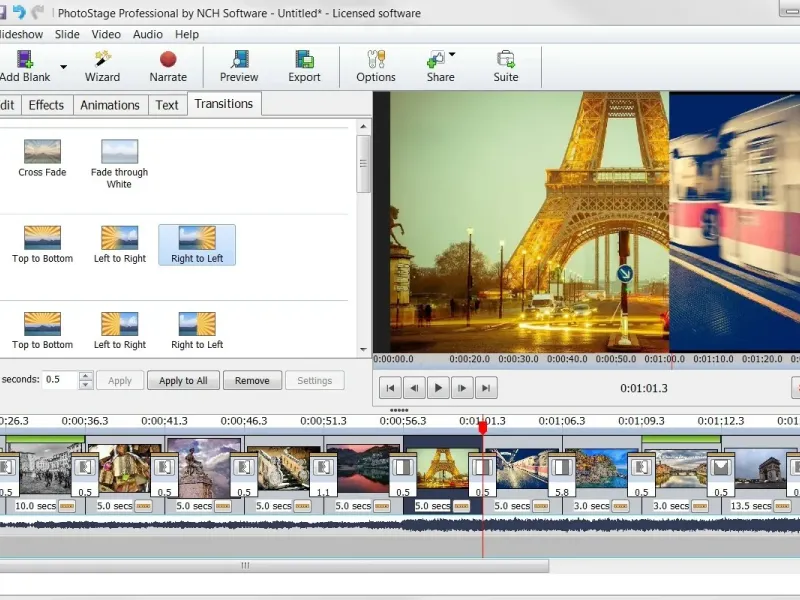Jump to the slideshow start
This screenshot has height=600, width=800.
pos(391,388)
